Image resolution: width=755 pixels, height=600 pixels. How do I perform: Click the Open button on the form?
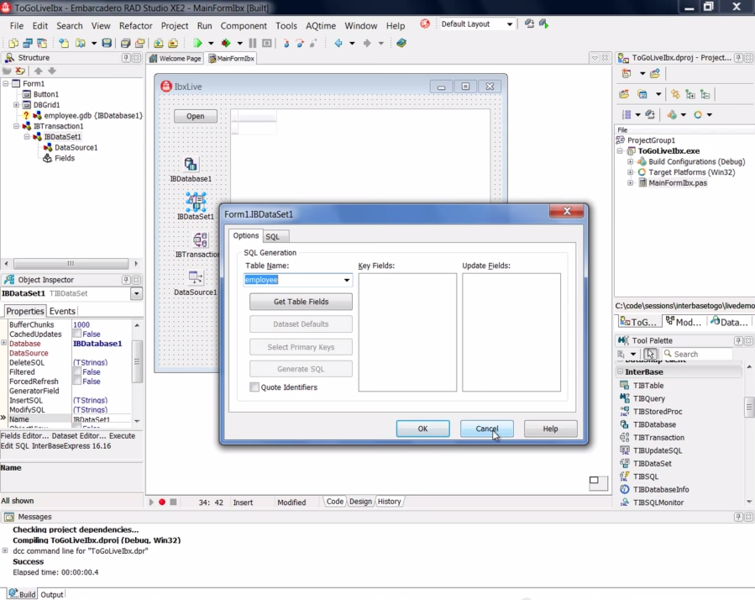pyautogui.click(x=195, y=116)
